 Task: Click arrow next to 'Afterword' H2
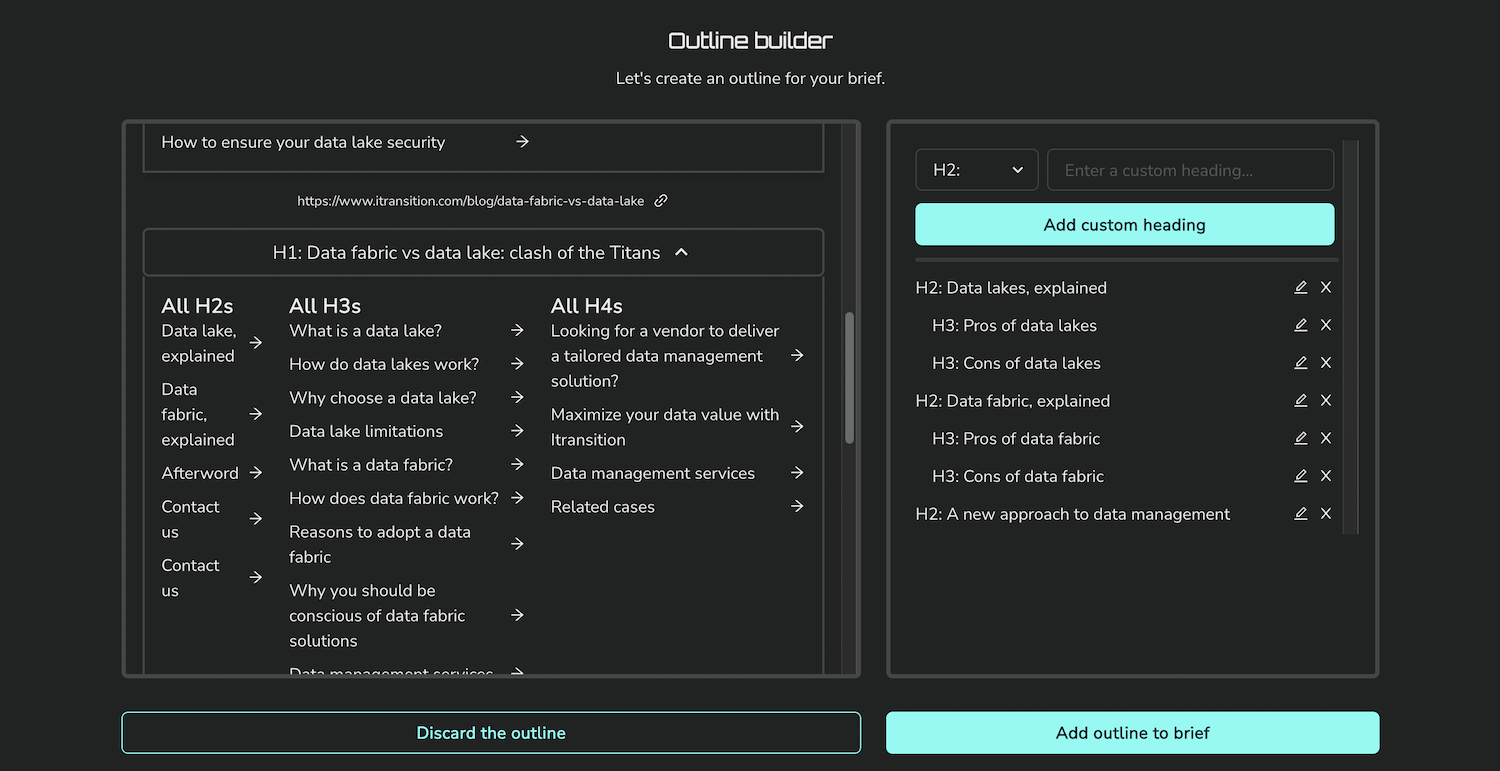pos(256,473)
